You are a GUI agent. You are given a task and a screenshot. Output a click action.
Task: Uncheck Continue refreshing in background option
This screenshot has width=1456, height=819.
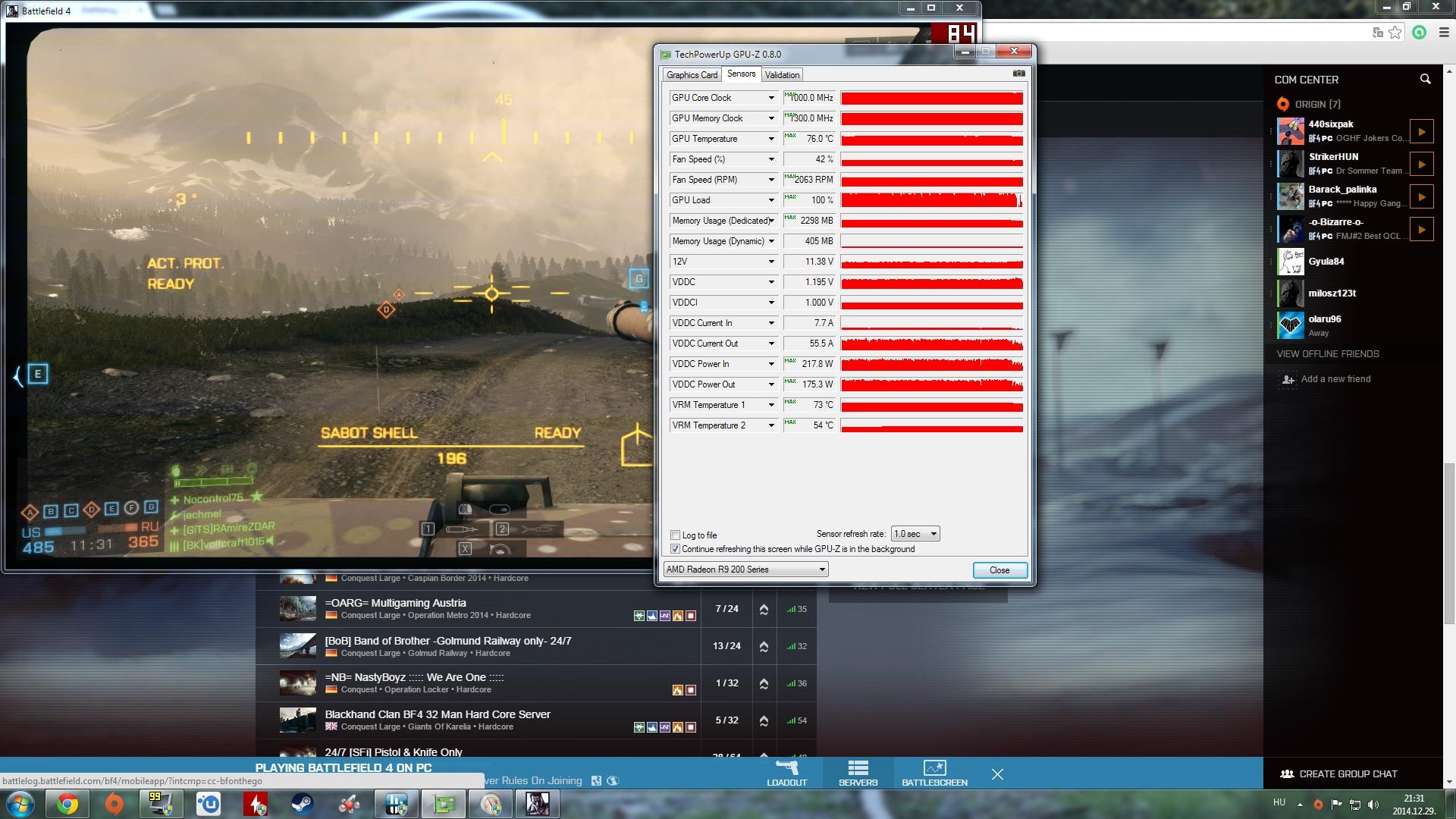click(x=675, y=549)
